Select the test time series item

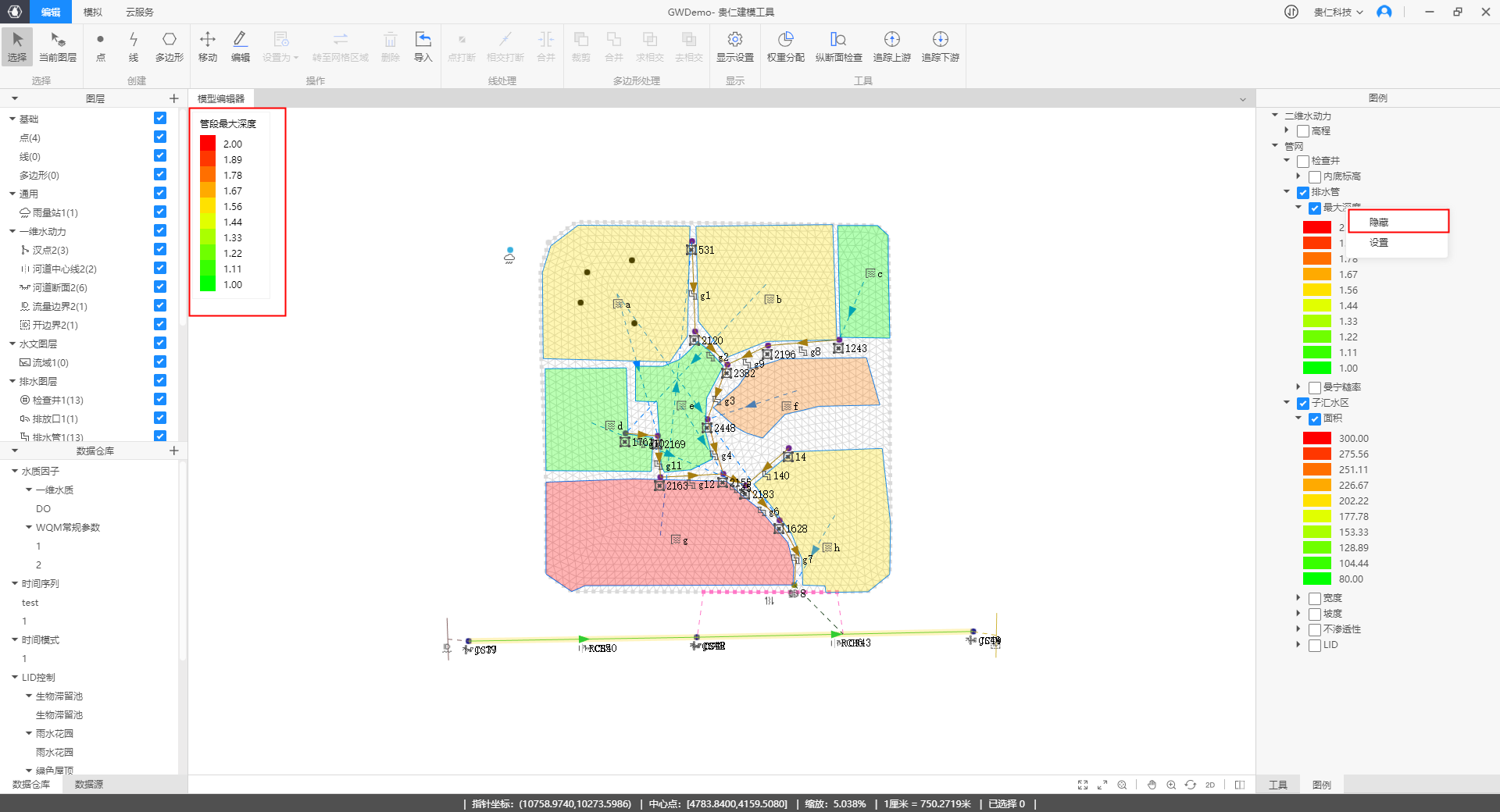tap(30, 603)
